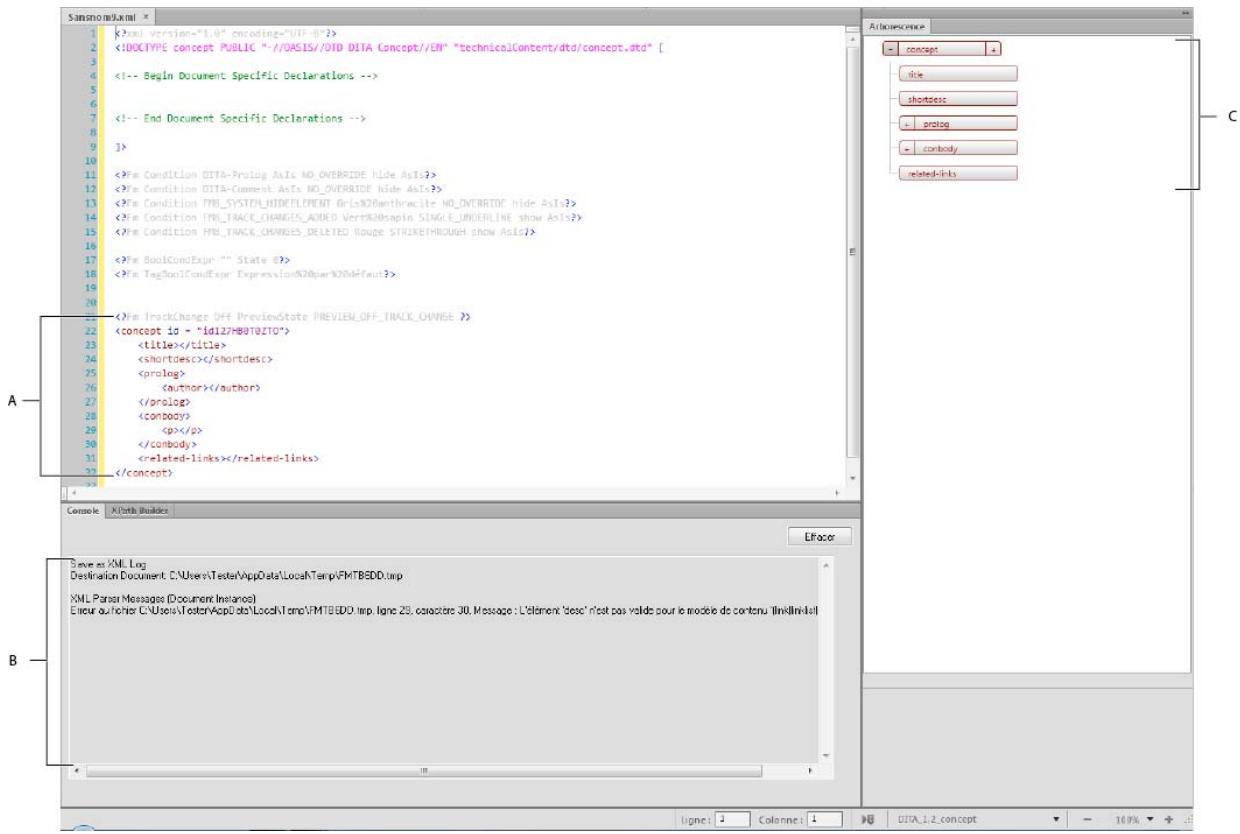Viewport: 1240px width, 834px height.
Task: Click the console scroll-left arrow
Action: point(79,771)
